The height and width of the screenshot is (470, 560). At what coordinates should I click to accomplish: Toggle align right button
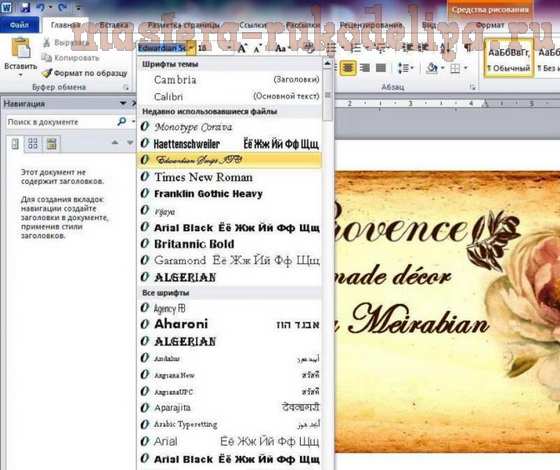click(365, 68)
